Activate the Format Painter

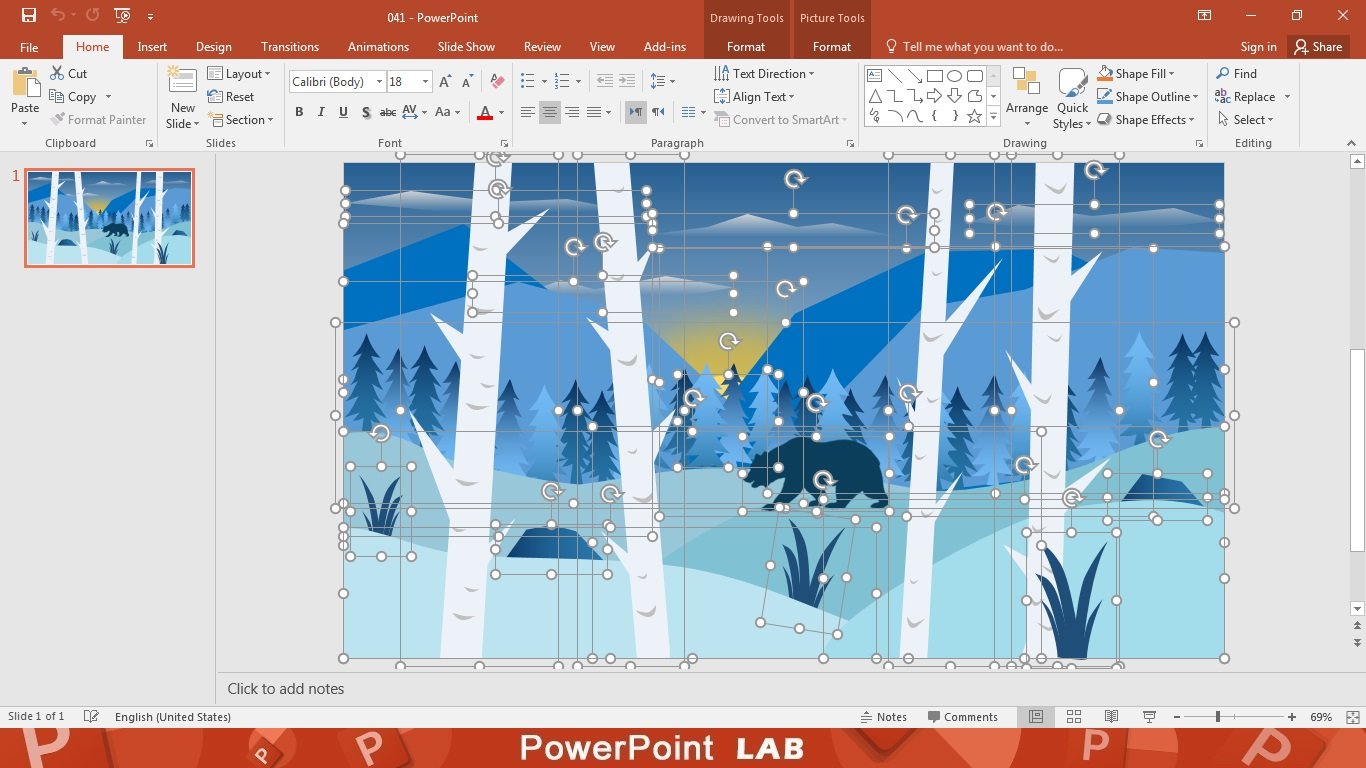point(98,120)
